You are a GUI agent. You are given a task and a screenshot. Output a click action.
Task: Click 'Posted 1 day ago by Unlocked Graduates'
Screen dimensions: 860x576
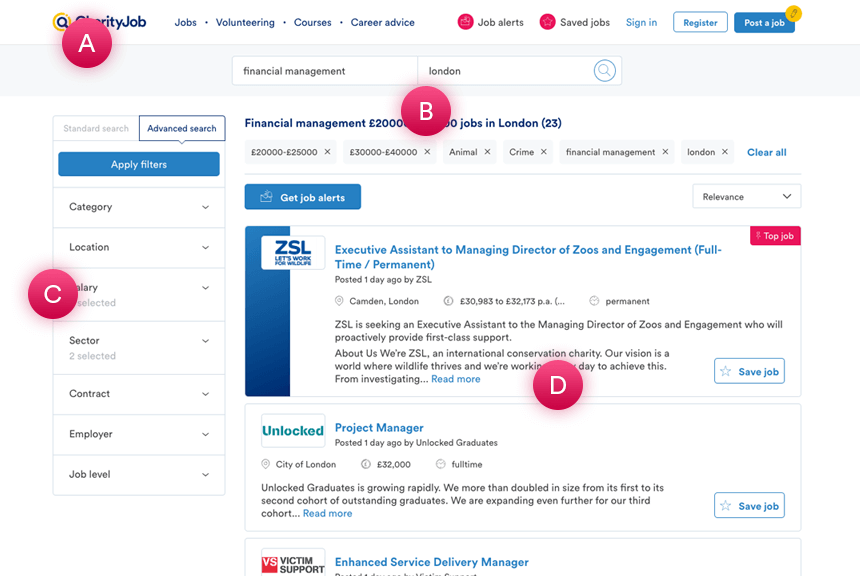point(416,443)
